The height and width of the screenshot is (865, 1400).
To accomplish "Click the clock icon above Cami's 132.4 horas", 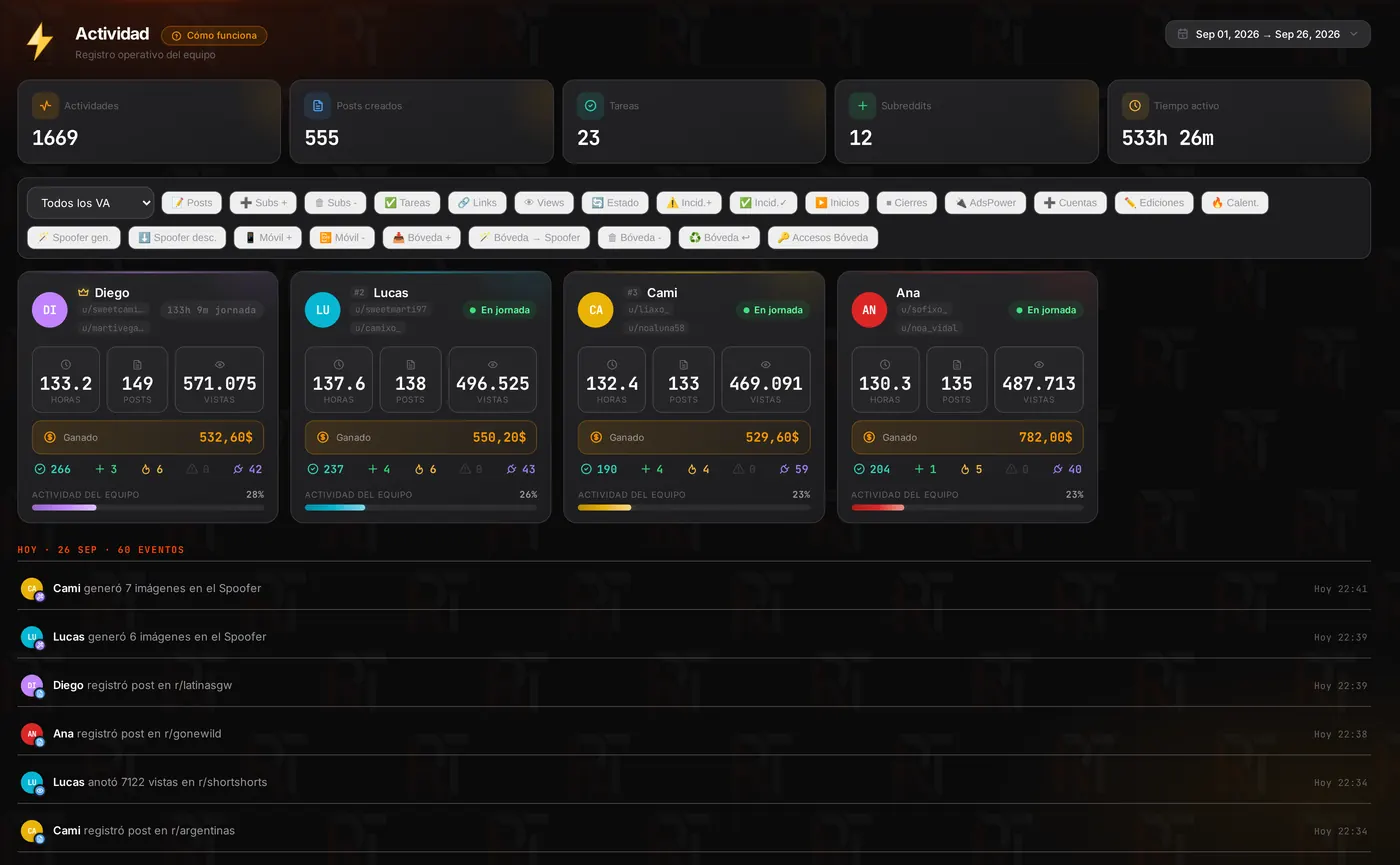I will click(612, 365).
